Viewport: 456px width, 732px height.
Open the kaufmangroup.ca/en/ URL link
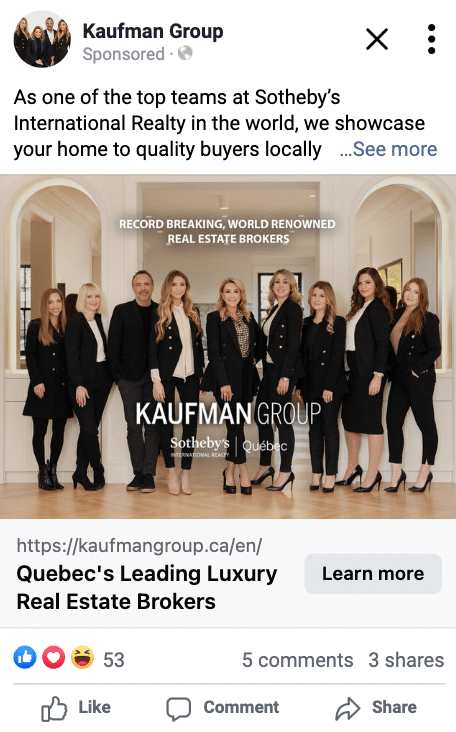coord(140,545)
